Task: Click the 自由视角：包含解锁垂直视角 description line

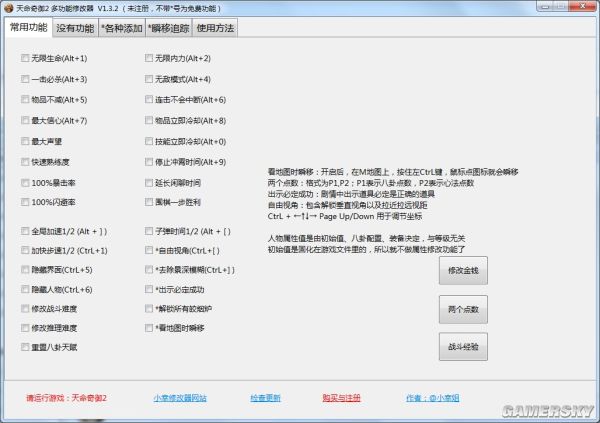Action: click(347, 205)
